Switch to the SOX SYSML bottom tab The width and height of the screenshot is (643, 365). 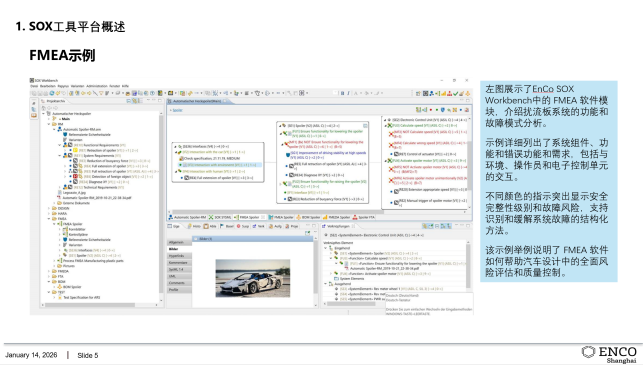[x=220, y=217]
